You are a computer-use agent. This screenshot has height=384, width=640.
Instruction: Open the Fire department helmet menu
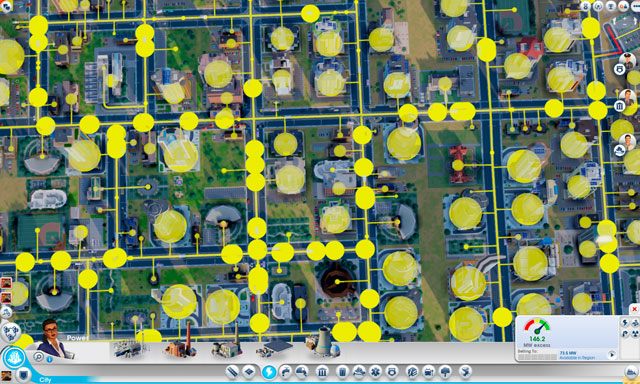coord(359,371)
